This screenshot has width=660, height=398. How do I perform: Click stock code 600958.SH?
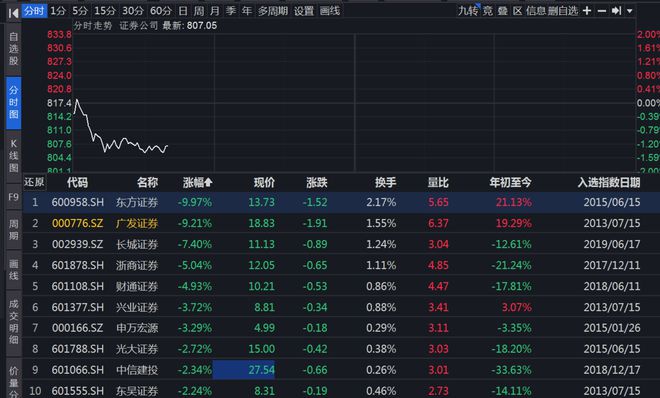[77, 202]
